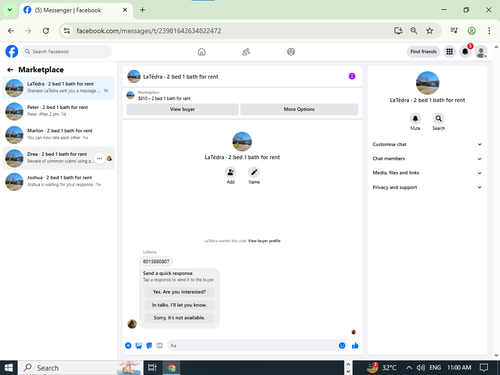Click the browser address bar URL
Image resolution: width=500 pixels, height=375 pixels.
pos(149,31)
